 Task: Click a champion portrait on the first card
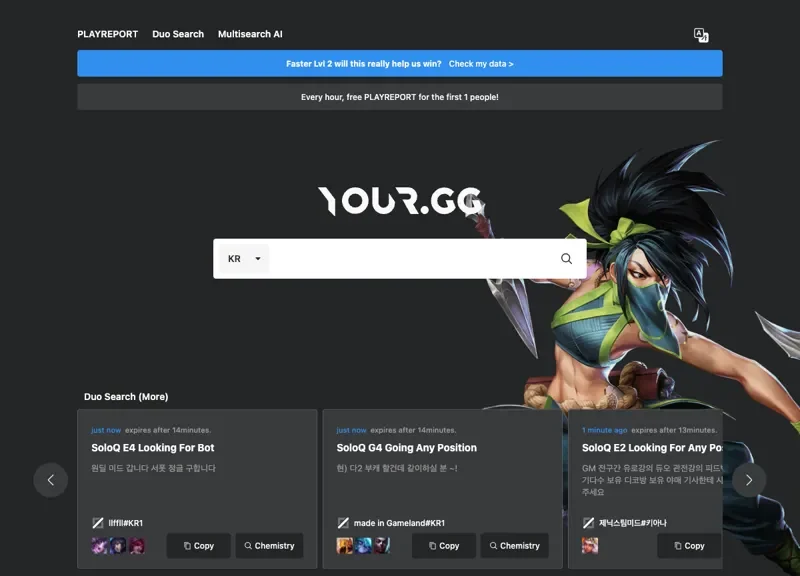(x=99, y=546)
